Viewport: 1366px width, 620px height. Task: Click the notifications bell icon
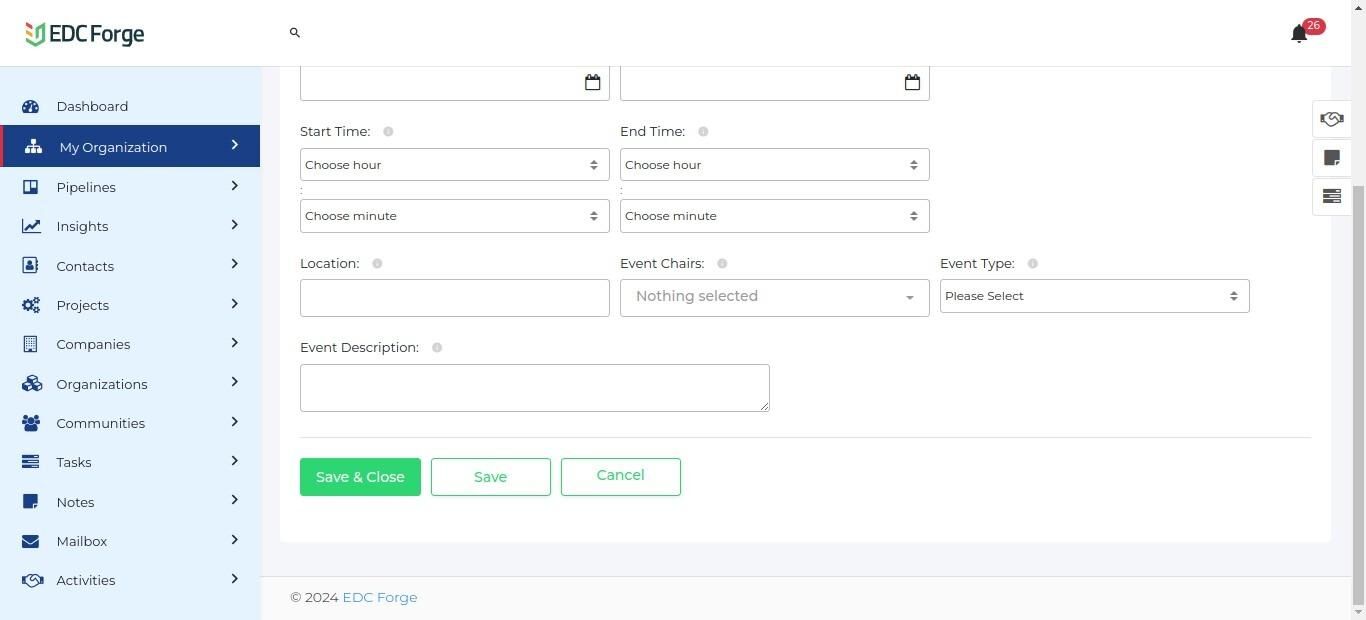click(x=1299, y=34)
